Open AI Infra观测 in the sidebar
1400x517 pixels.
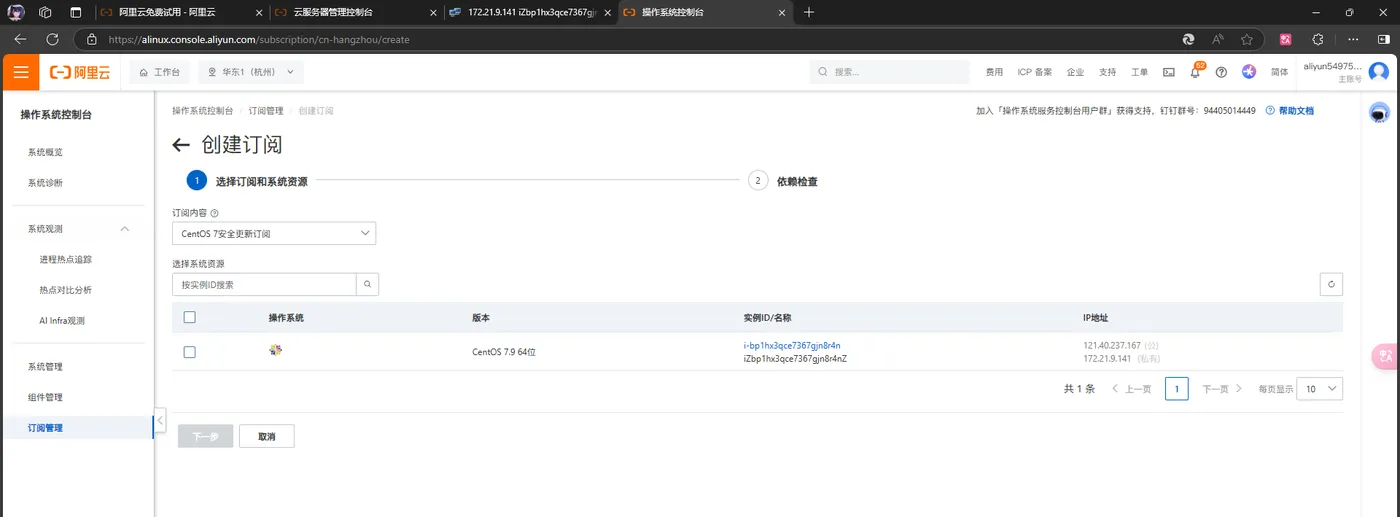(x=62, y=321)
